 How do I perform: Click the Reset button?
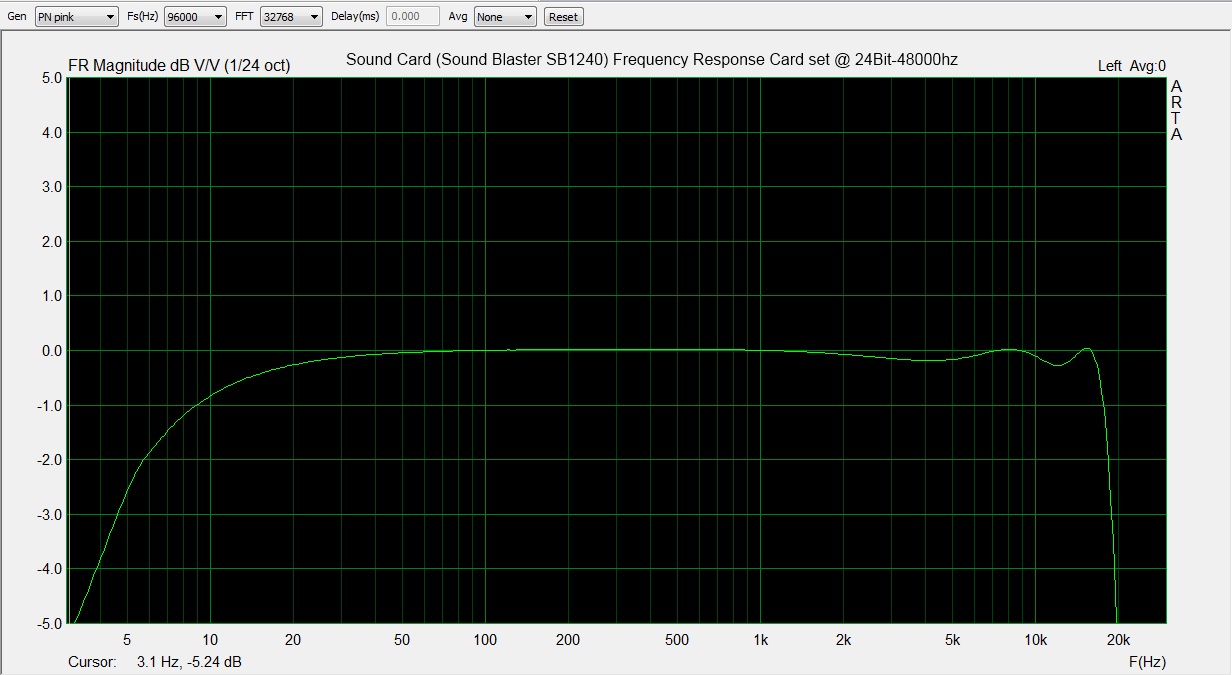click(x=563, y=17)
